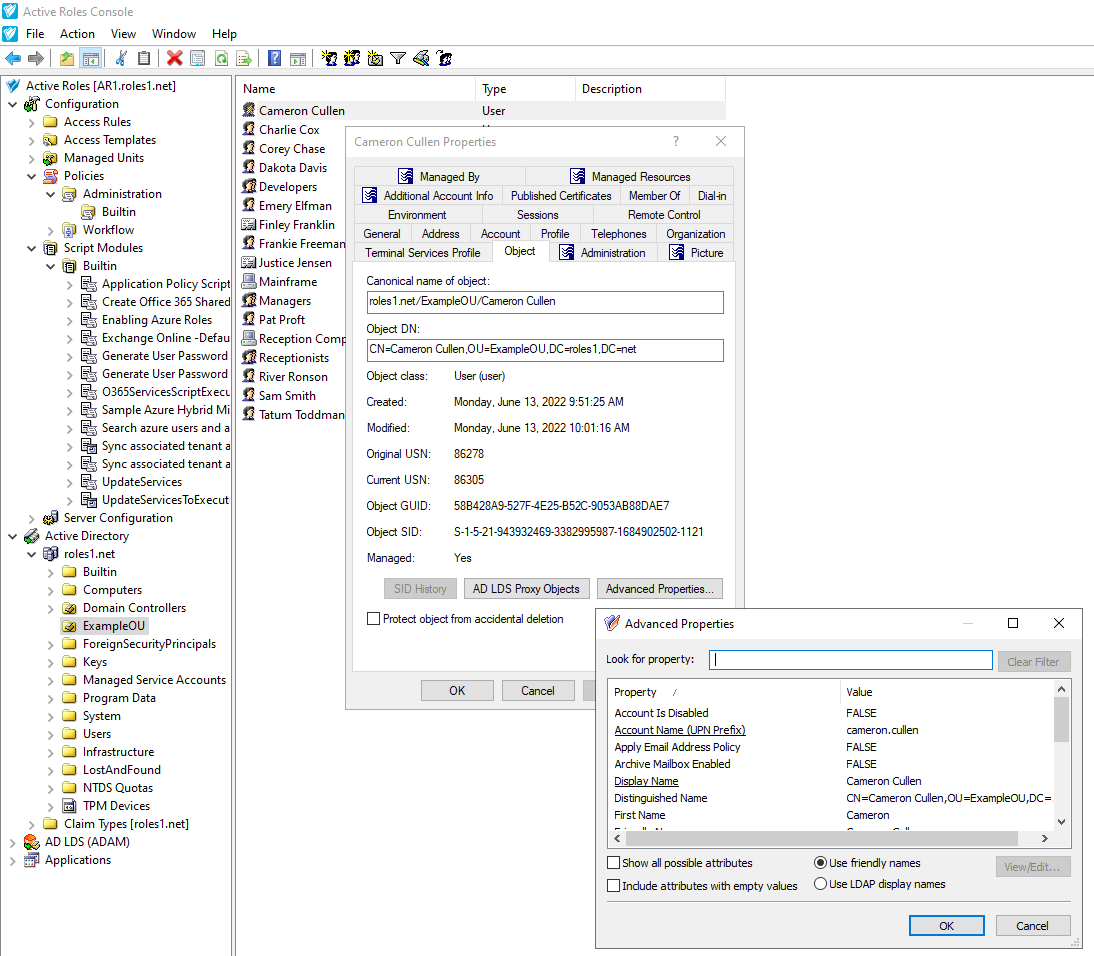Select River Ronson in the list
The width and height of the screenshot is (1094, 956).
[293, 377]
